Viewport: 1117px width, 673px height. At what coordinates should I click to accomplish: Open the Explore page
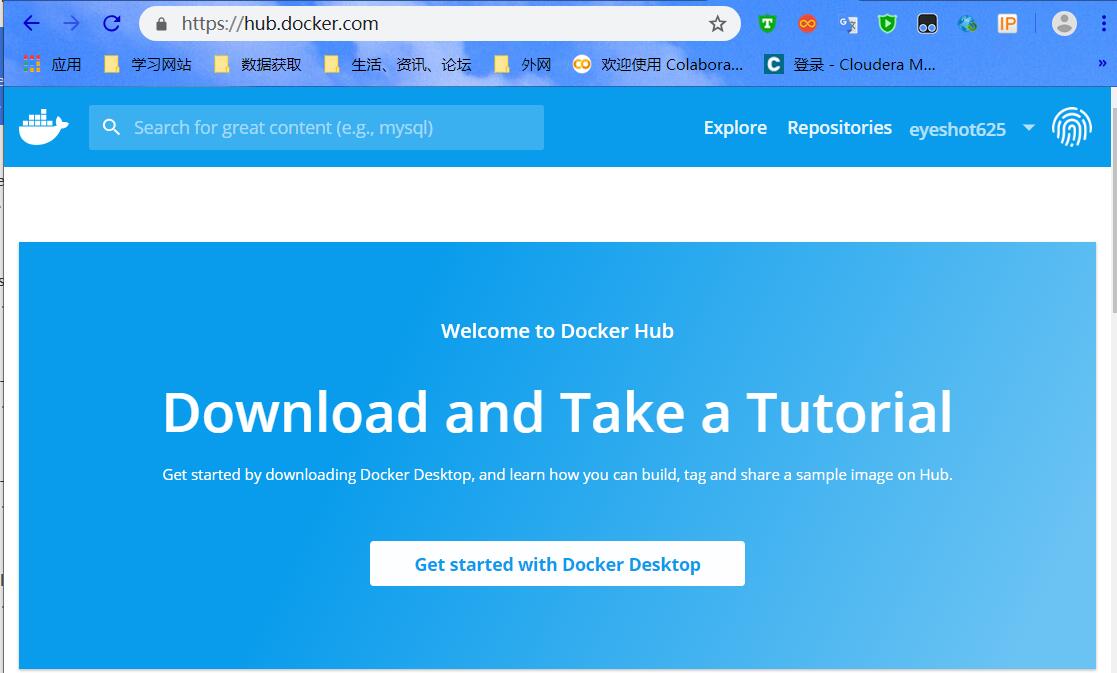(735, 127)
